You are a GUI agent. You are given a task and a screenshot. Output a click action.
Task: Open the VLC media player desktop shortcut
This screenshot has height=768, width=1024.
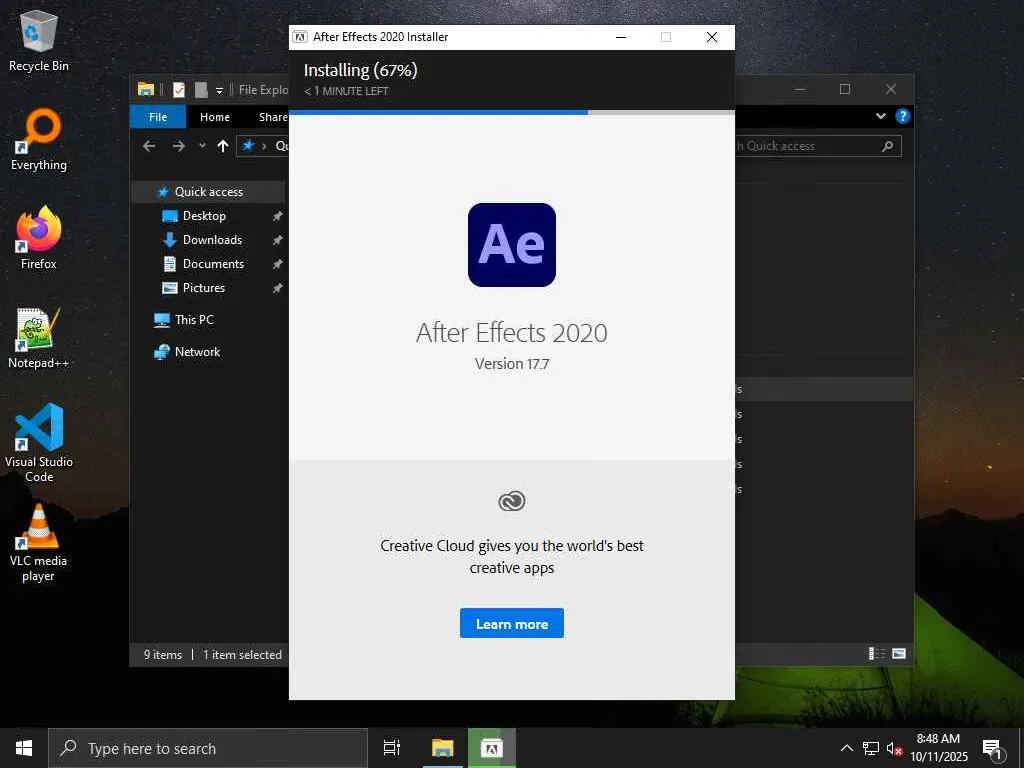click(39, 543)
